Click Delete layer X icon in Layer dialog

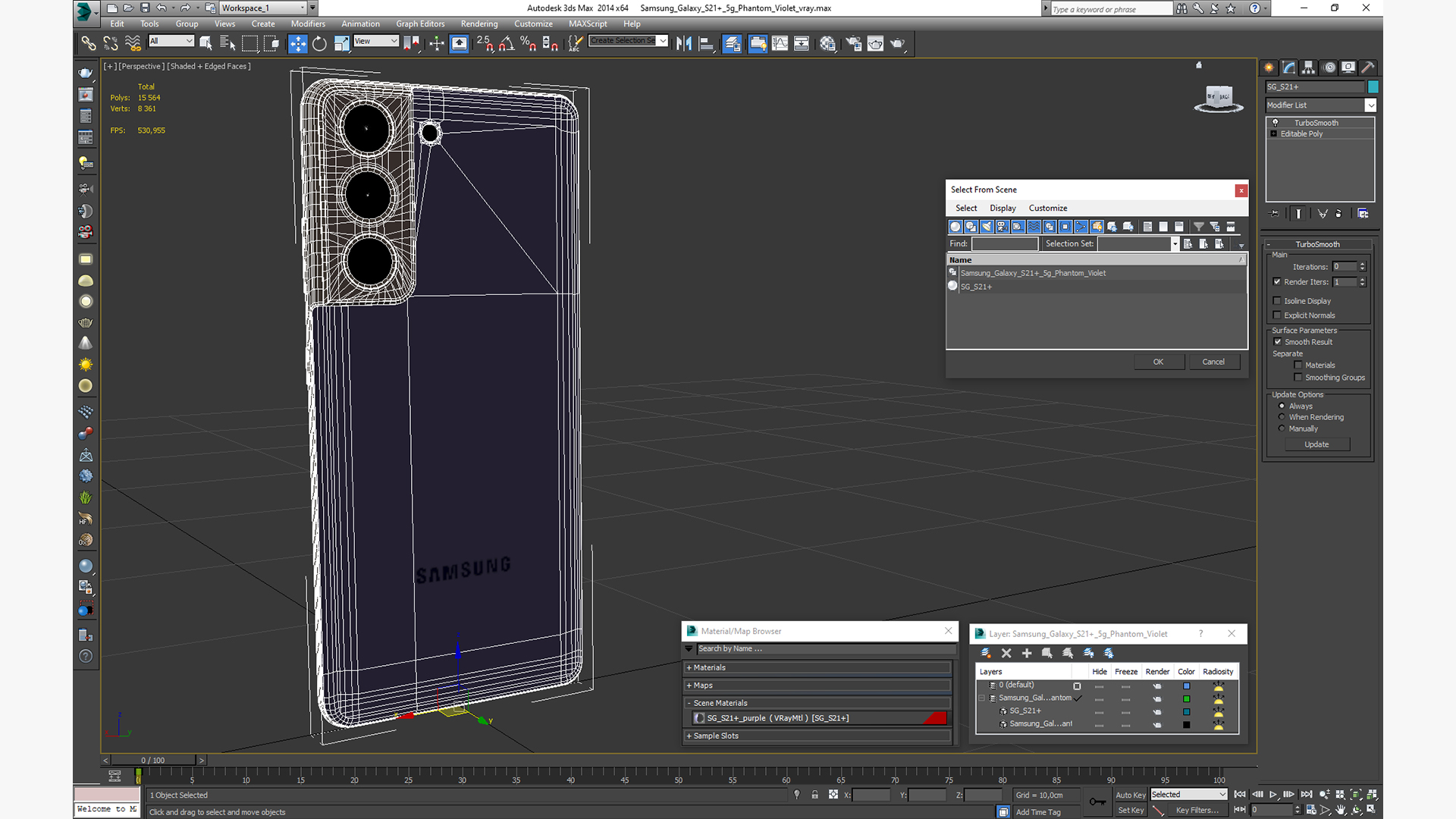[1006, 653]
